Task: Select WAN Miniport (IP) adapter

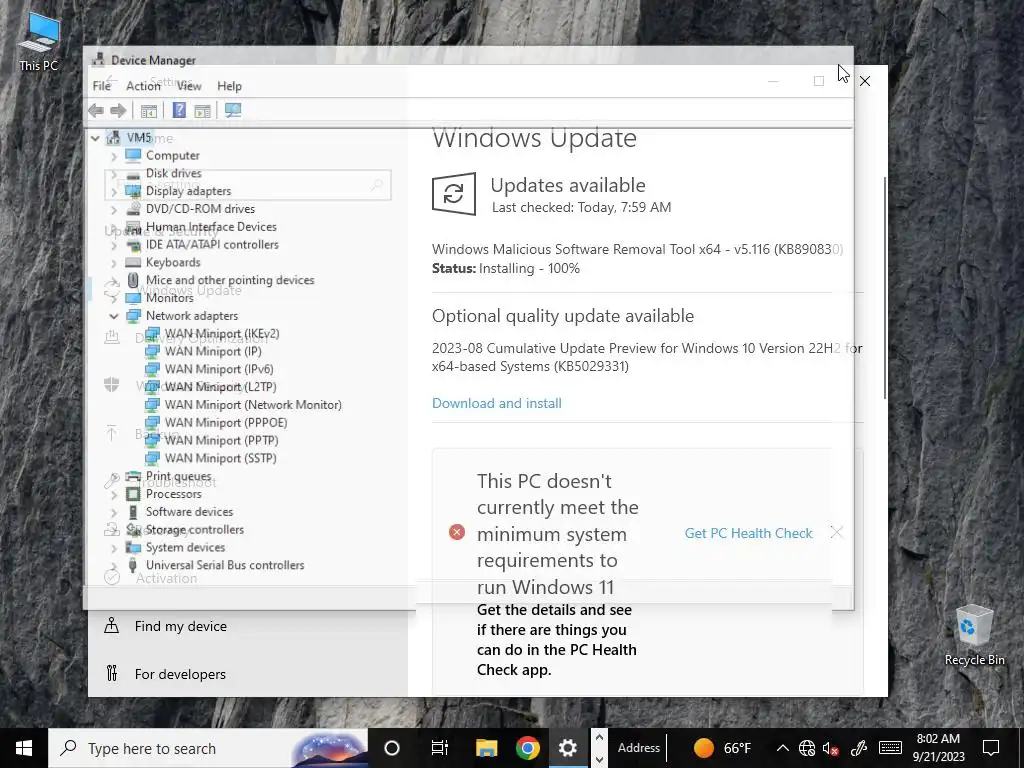Action: tap(213, 351)
